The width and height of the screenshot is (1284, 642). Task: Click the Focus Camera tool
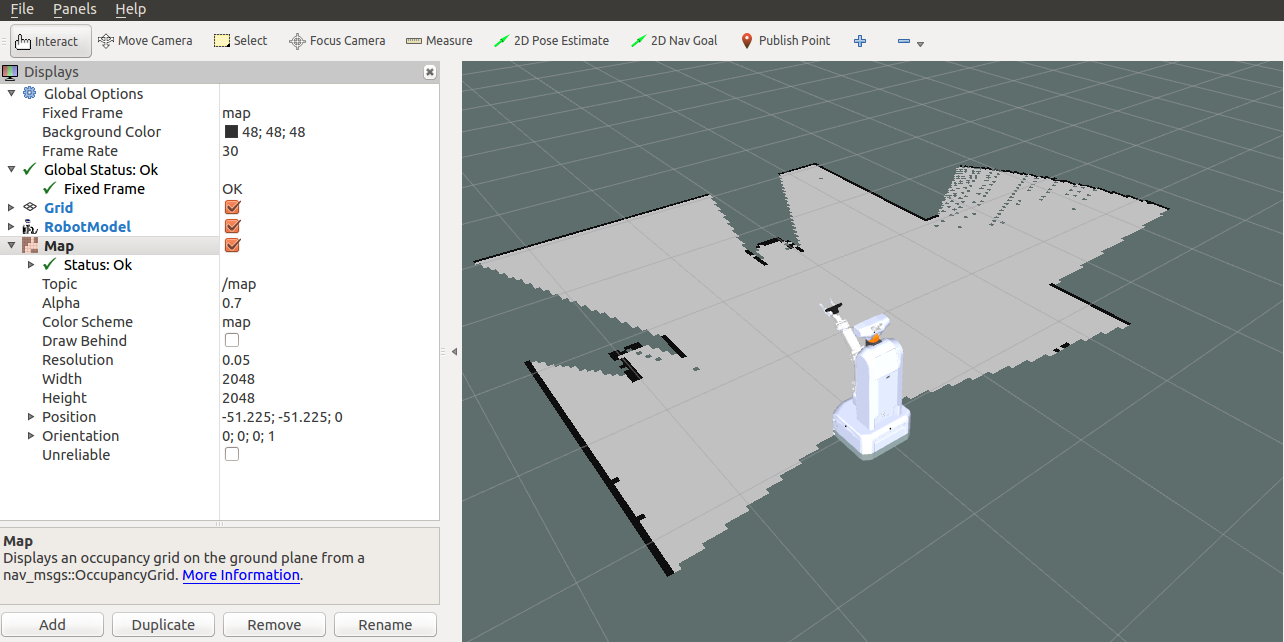click(x=337, y=41)
